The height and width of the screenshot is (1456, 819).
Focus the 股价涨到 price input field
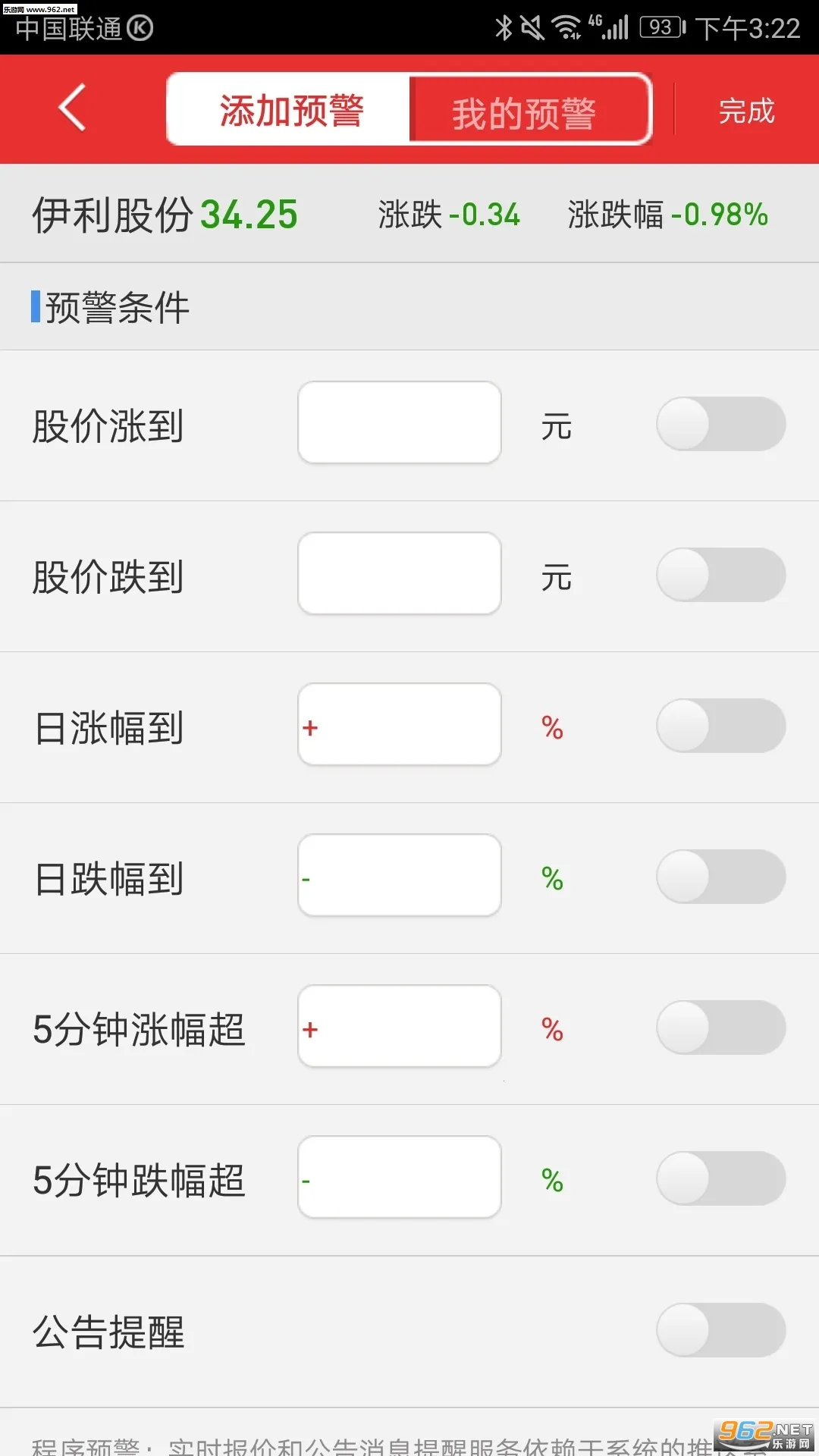(x=400, y=422)
